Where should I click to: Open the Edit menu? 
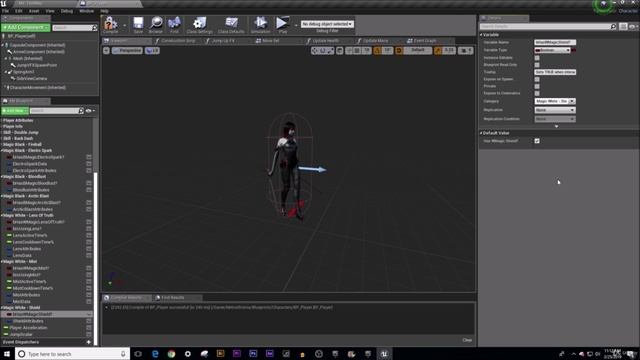click(18, 11)
